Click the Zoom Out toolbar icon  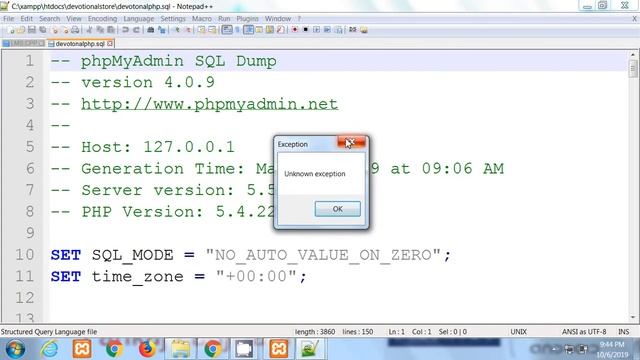pos(188,30)
